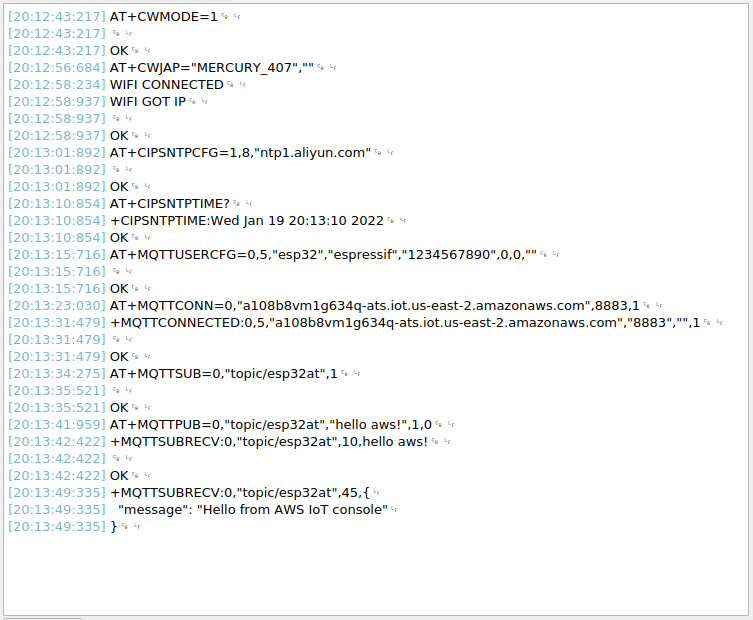Image resolution: width=753 pixels, height=620 pixels.
Task: Click the WIFI CONNECTED response line
Action: coord(167,85)
